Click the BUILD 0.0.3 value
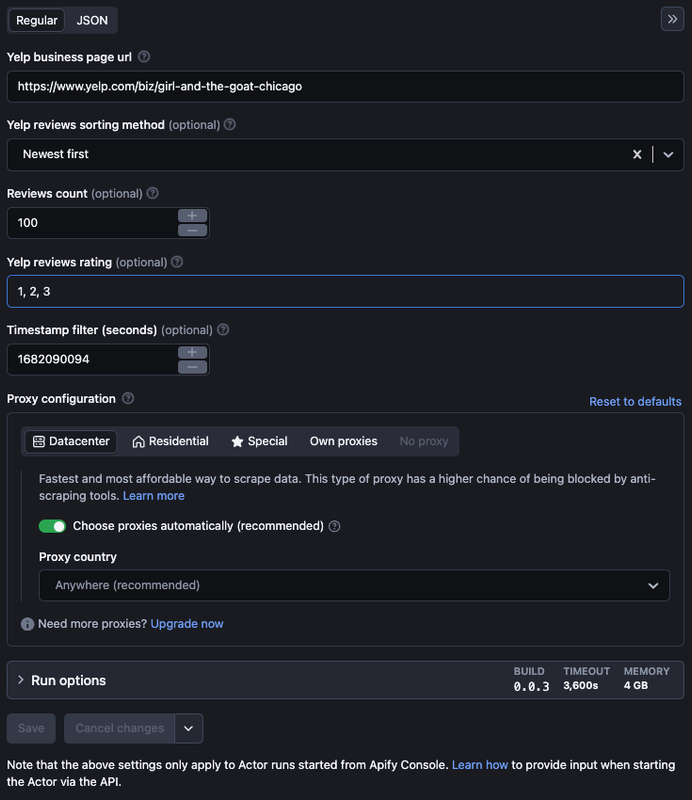The width and height of the screenshot is (692, 800). point(531,687)
